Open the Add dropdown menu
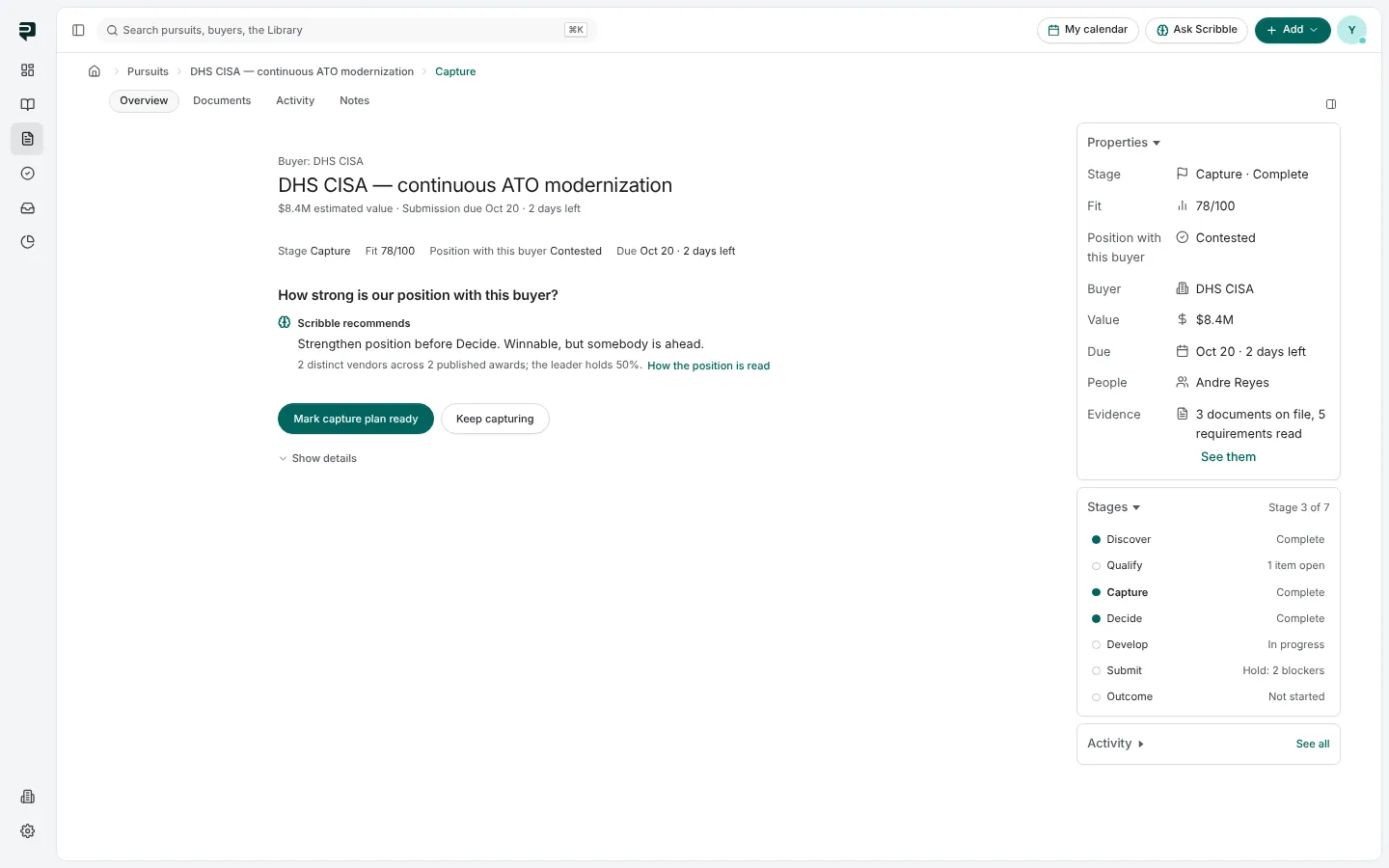Image resolution: width=1389 pixels, height=868 pixels. click(1293, 30)
